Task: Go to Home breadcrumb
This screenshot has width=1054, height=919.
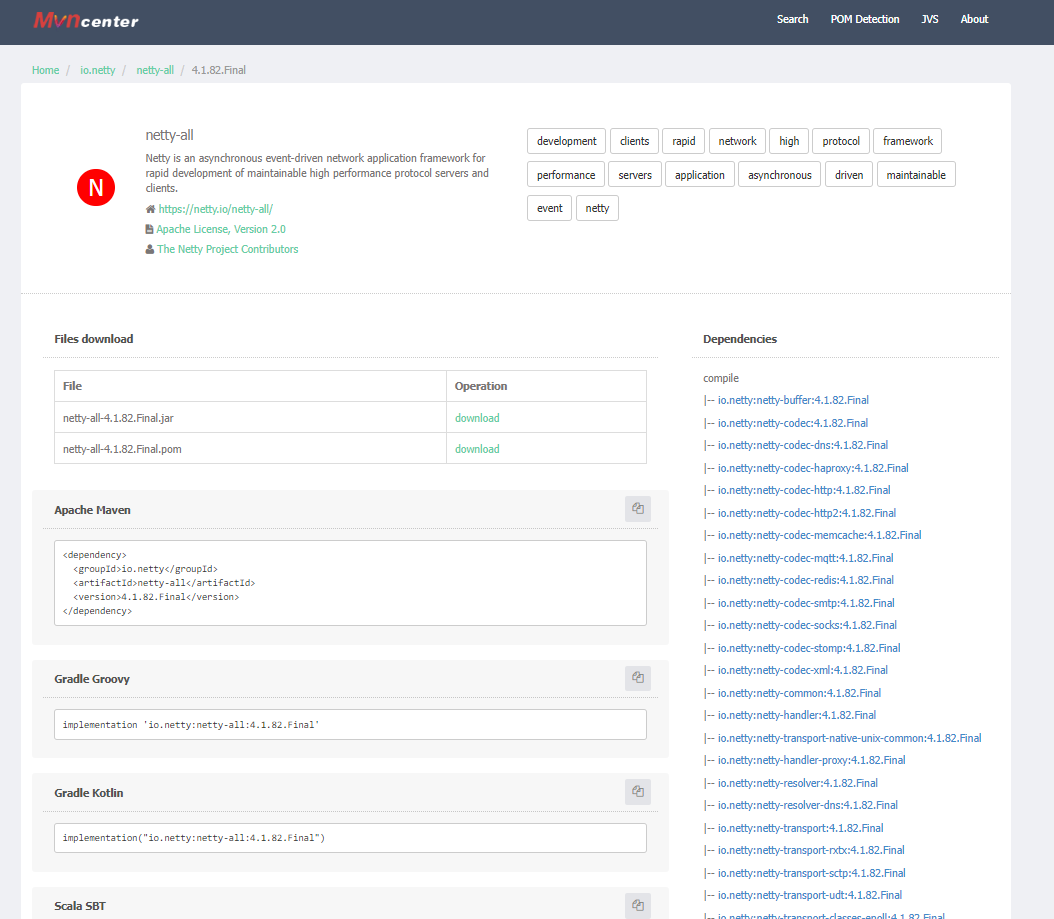Action: click(x=46, y=70)
